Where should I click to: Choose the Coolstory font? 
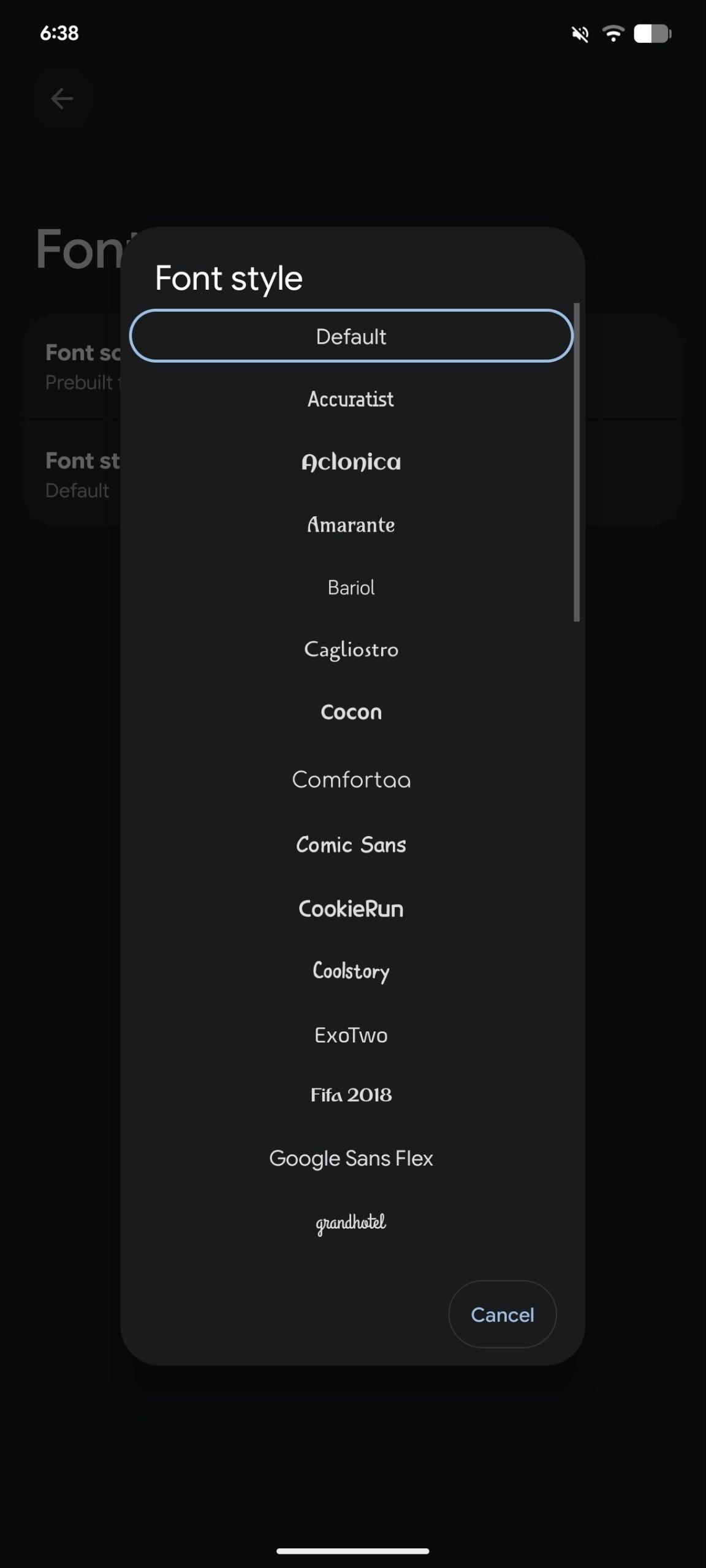[x=351, y=971]
